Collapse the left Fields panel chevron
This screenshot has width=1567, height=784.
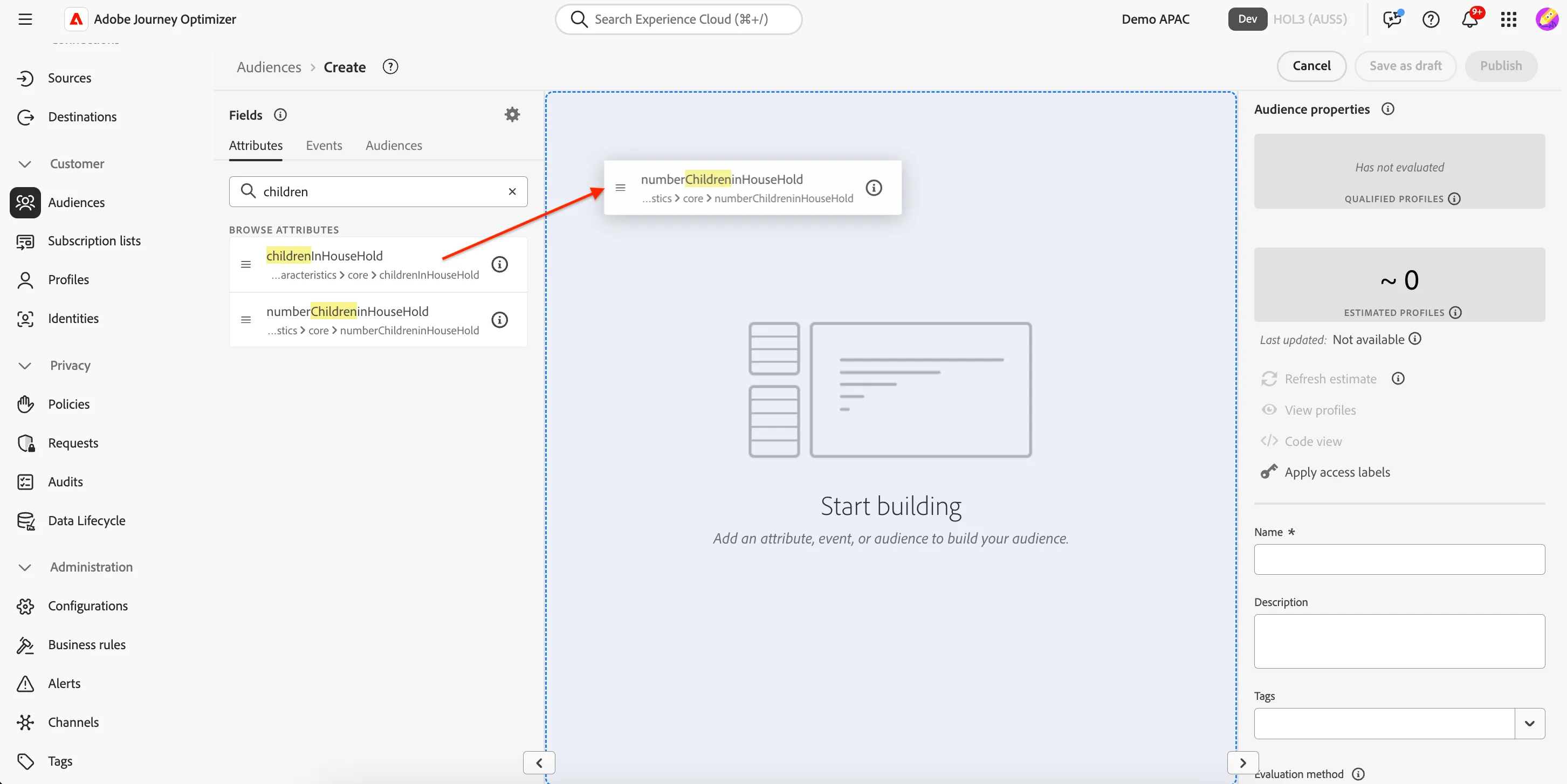point(539,763)
